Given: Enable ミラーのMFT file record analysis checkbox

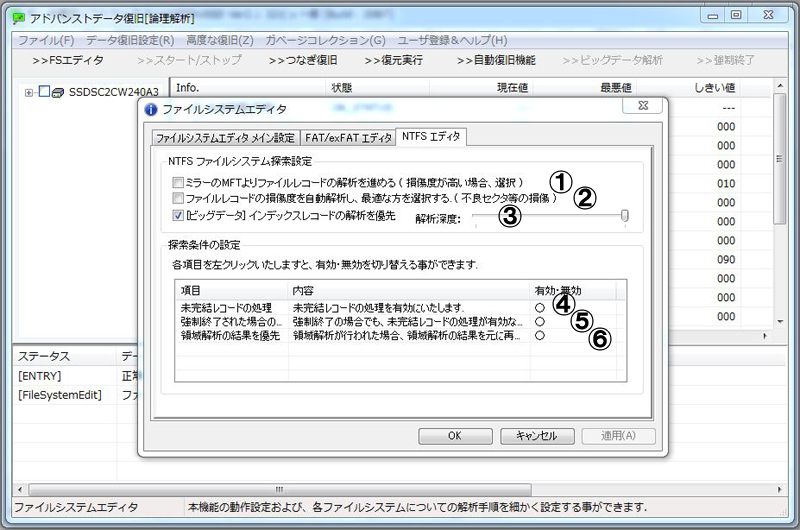Looking at the screenshot, I should click(x=178, y=183).
